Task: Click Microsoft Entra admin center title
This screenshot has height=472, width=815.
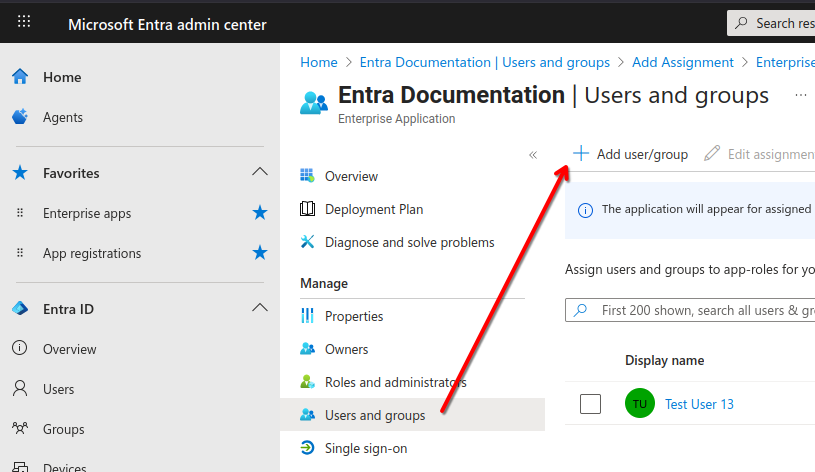Action: [x=167, y=24]
